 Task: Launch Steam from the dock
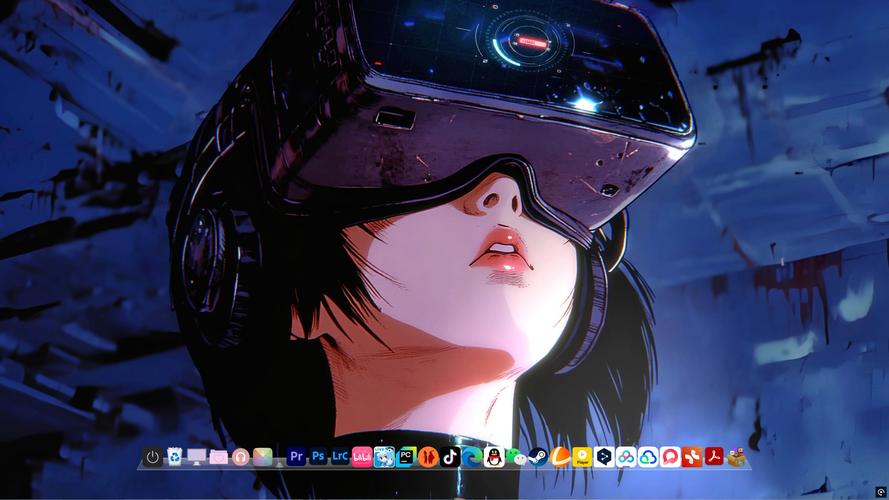[538, 457]
